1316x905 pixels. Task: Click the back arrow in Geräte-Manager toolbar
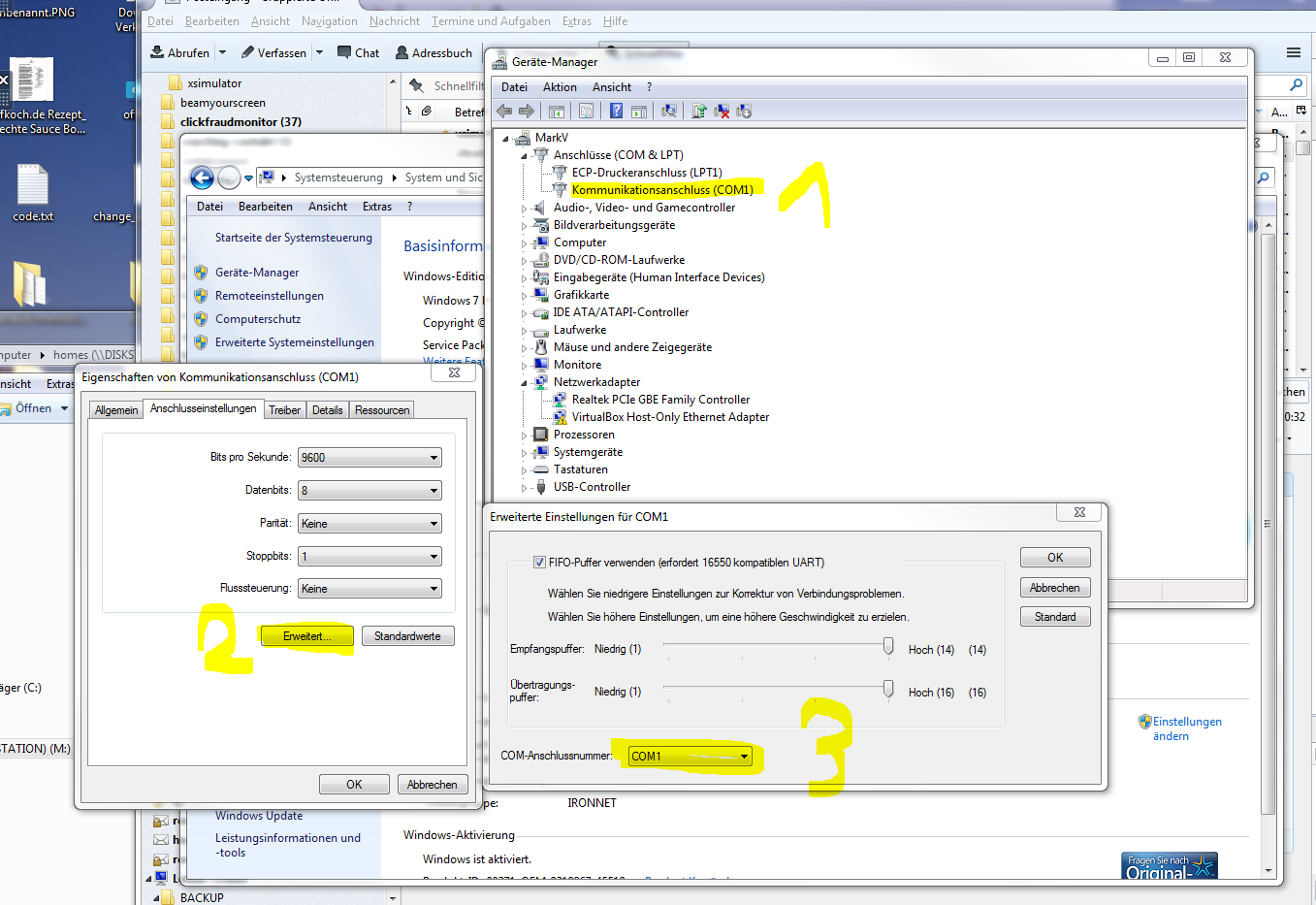(504, 112)
